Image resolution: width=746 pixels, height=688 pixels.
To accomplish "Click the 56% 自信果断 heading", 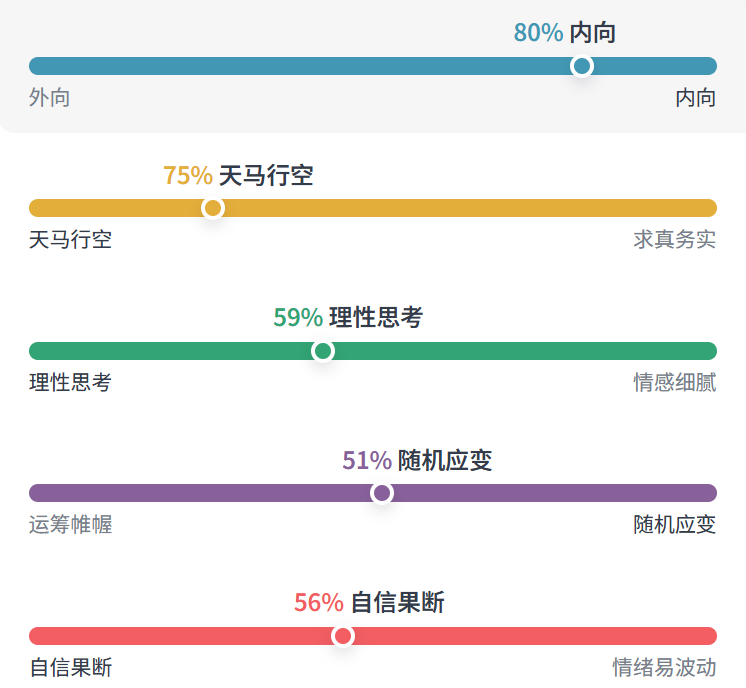I will point(369,603).
